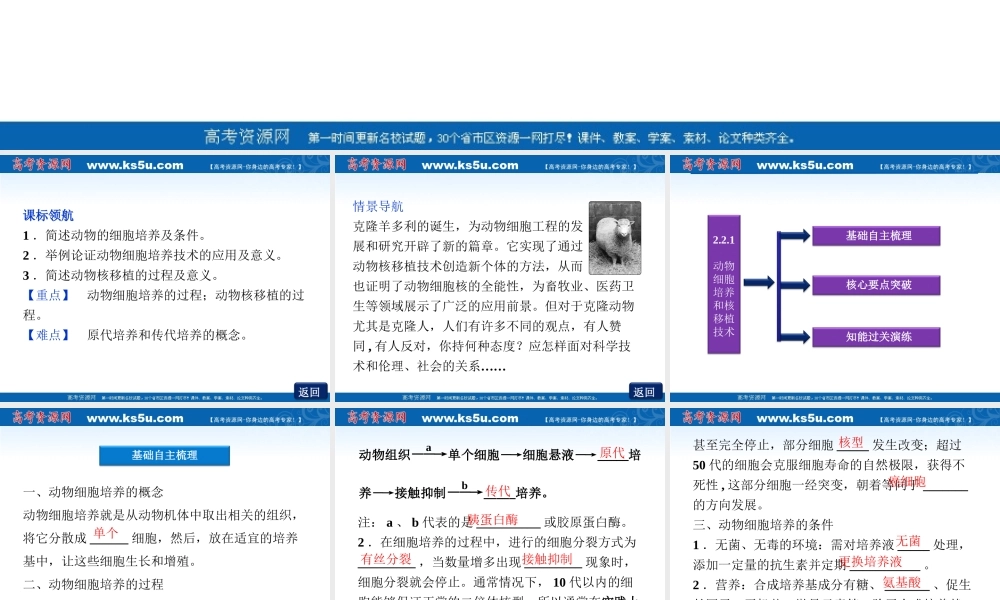Click the 课标领航 heading

pos(48,216)
